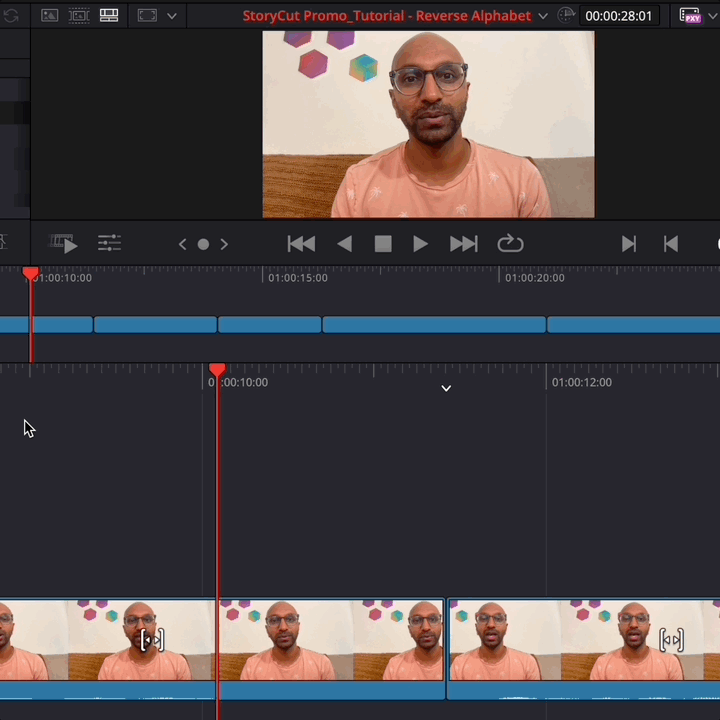The image size is (720, 720).
Task: Click the trim handle icon on the rightmost clip
Action: click(x=671, y=640)
